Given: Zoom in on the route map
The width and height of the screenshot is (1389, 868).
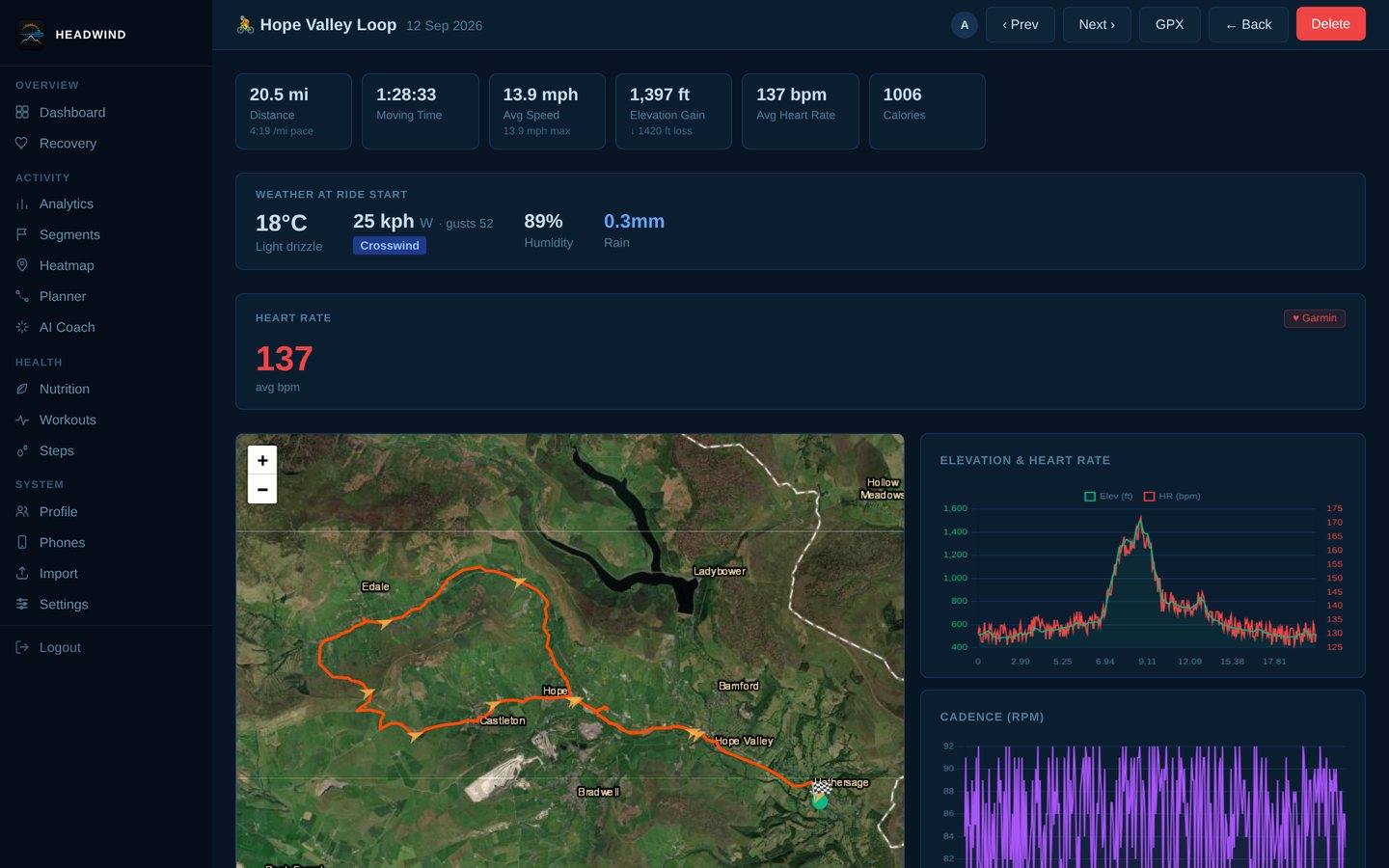Looking at the screenshot, I should (262, 460).
